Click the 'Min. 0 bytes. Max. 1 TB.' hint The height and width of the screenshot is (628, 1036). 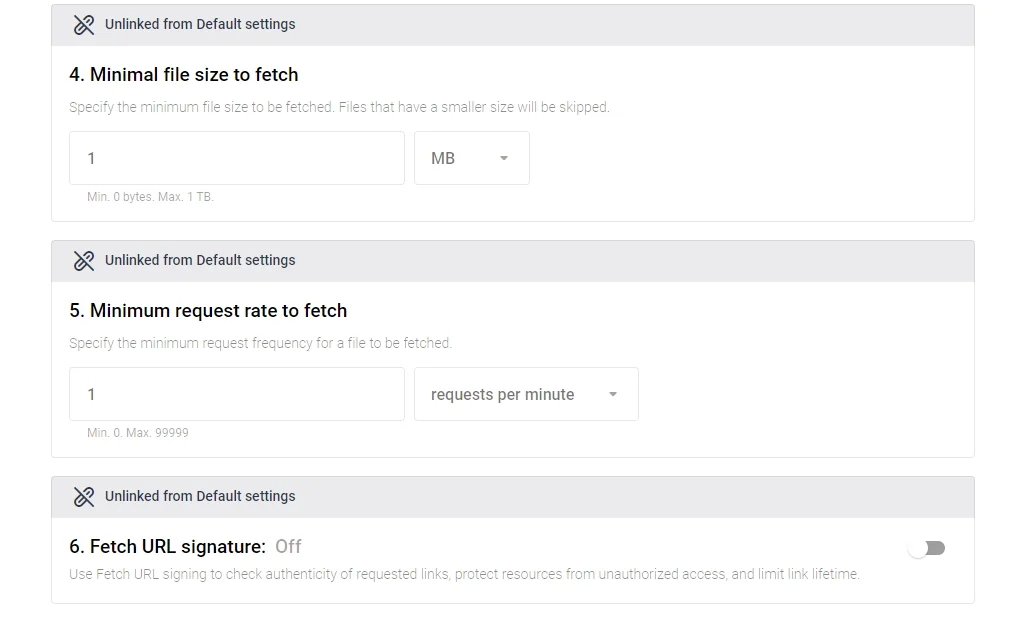click(x=150, y=197)
